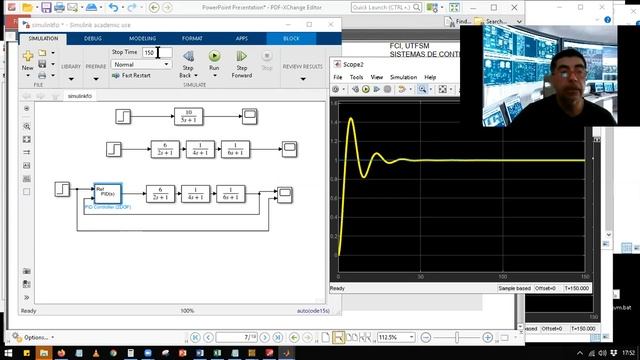Go to next page in PDF-XChange Editor
This screenshot has height=360, width=640.
click(x=264, y=338)
